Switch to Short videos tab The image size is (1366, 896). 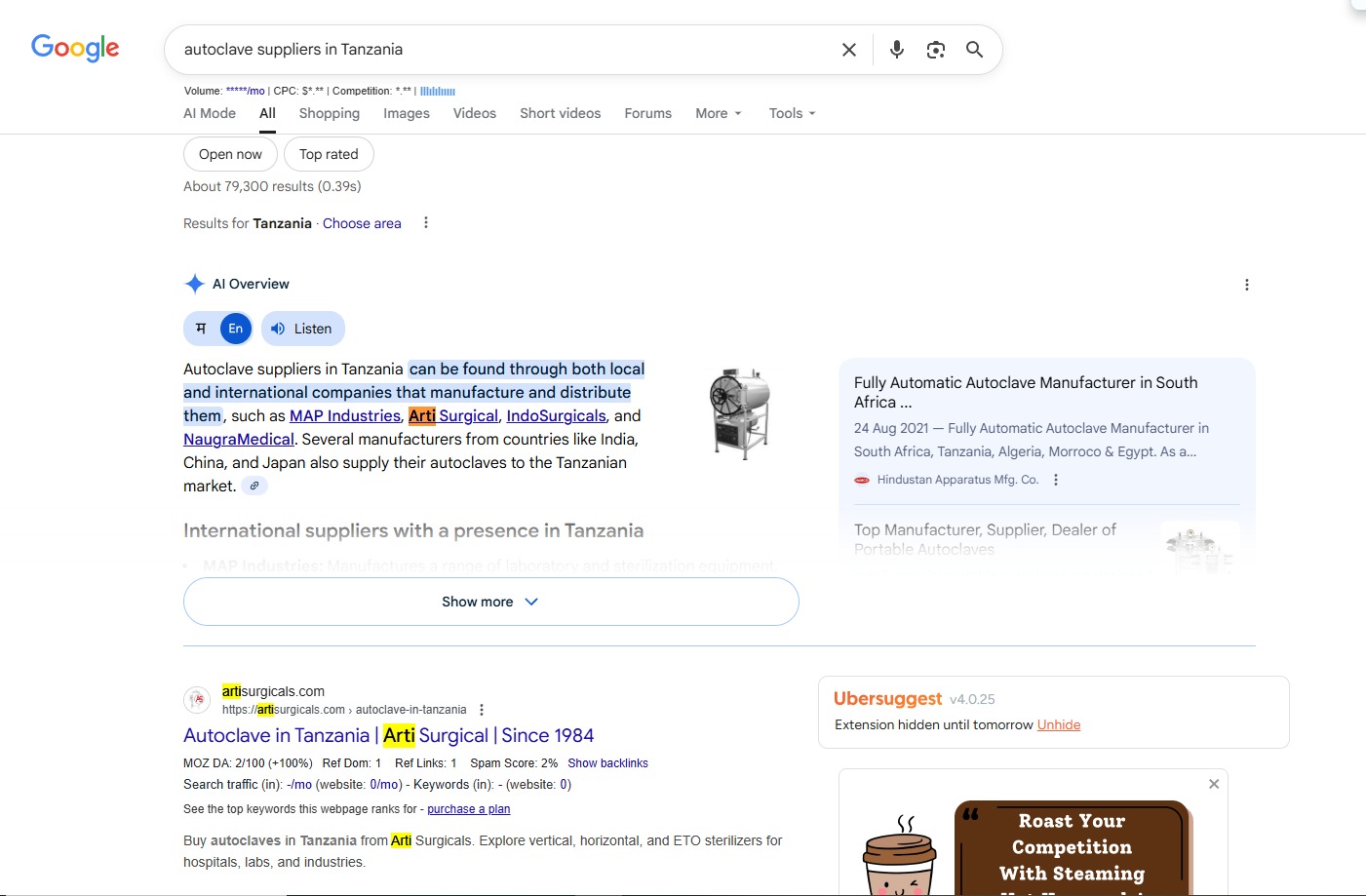[561, 113]
